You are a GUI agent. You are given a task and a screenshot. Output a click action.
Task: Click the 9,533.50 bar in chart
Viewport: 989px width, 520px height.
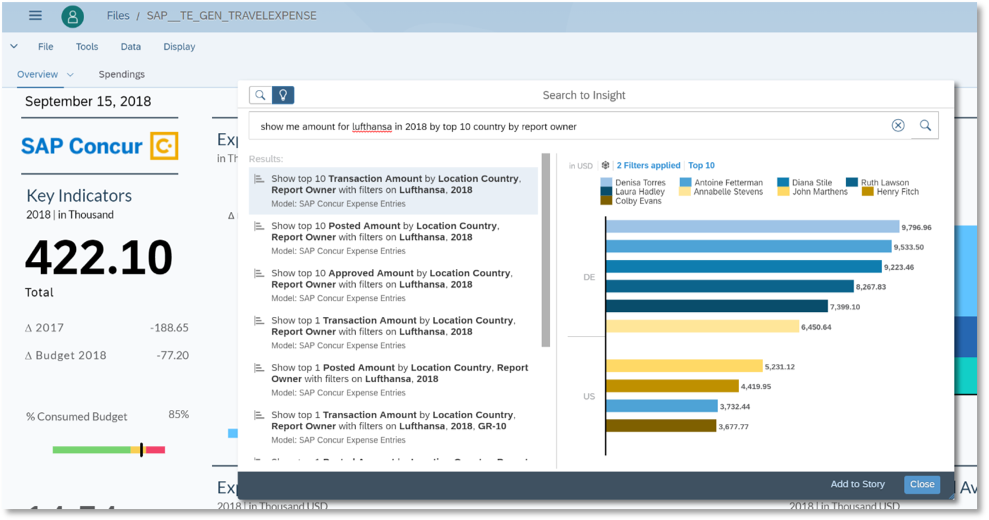749,247
